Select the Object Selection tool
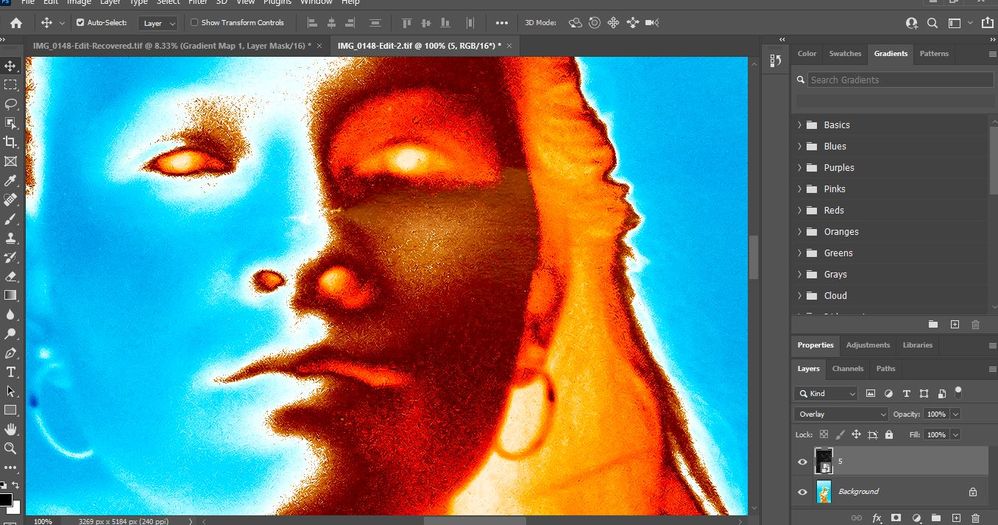998x525 pixels. click(x=10, y=123)
